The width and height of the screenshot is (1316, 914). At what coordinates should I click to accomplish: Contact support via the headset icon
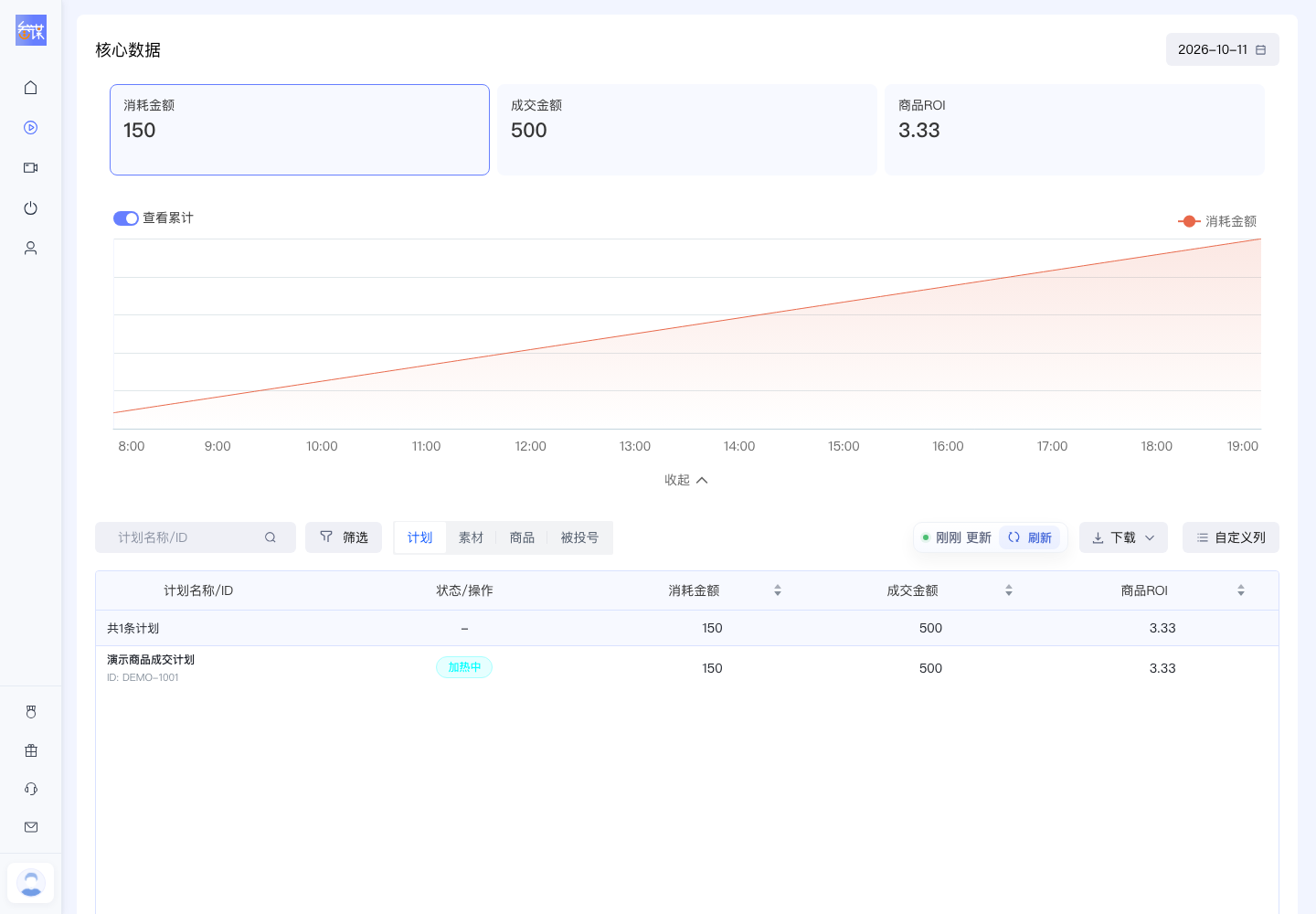[31, 789]
